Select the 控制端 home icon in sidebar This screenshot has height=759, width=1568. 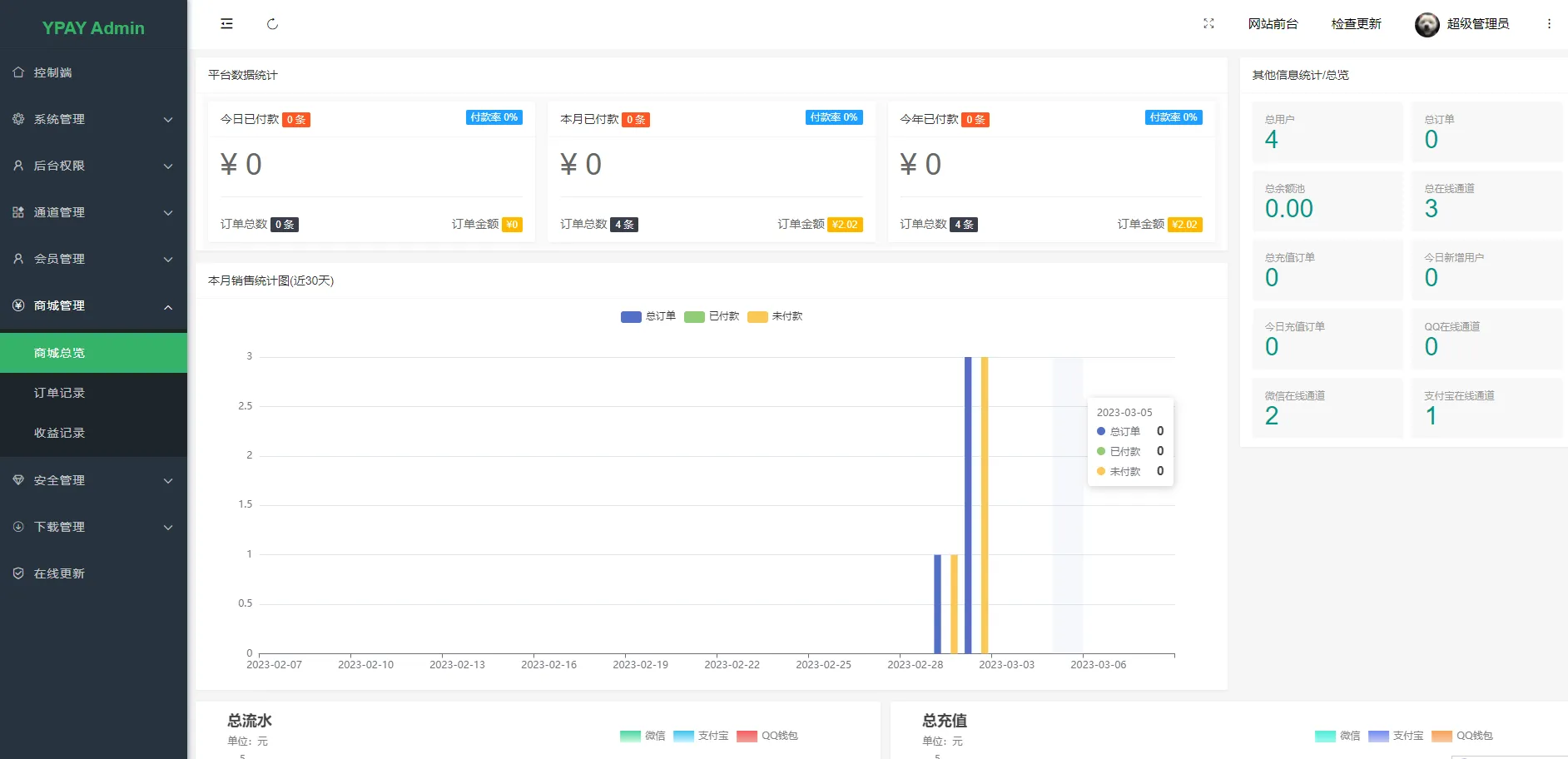(18, 72)
